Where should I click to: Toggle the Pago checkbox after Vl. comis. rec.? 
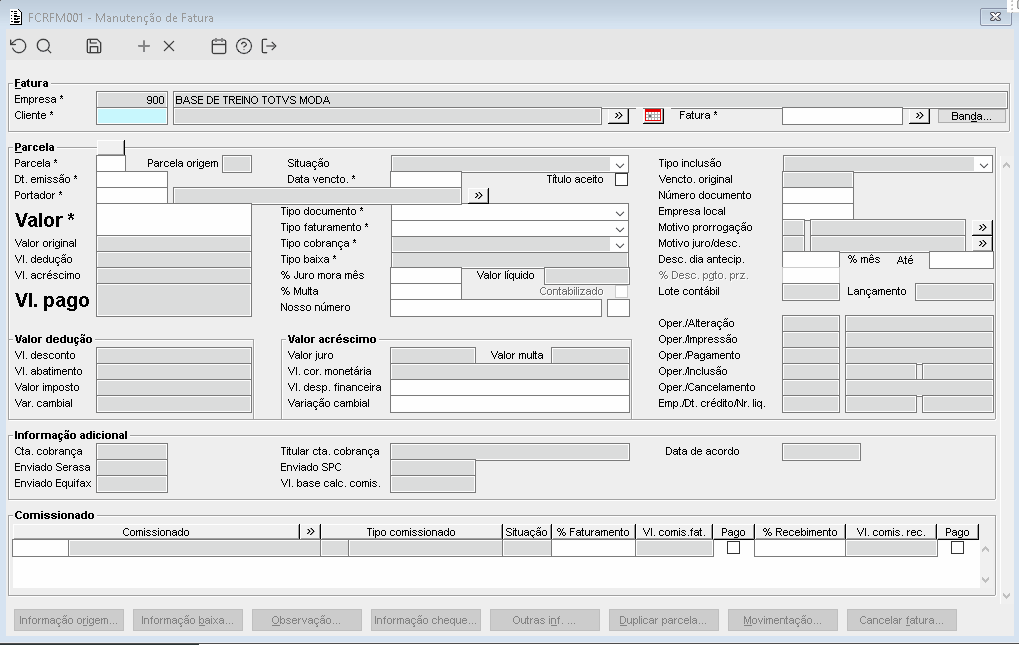(957, 548)
